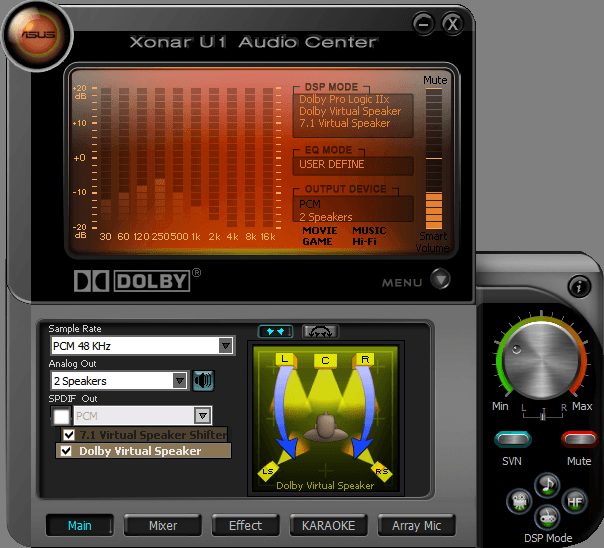Open the Analog Out dropdown arrow
The width and height of the screenshot is (604, 548).
(179, 381)
